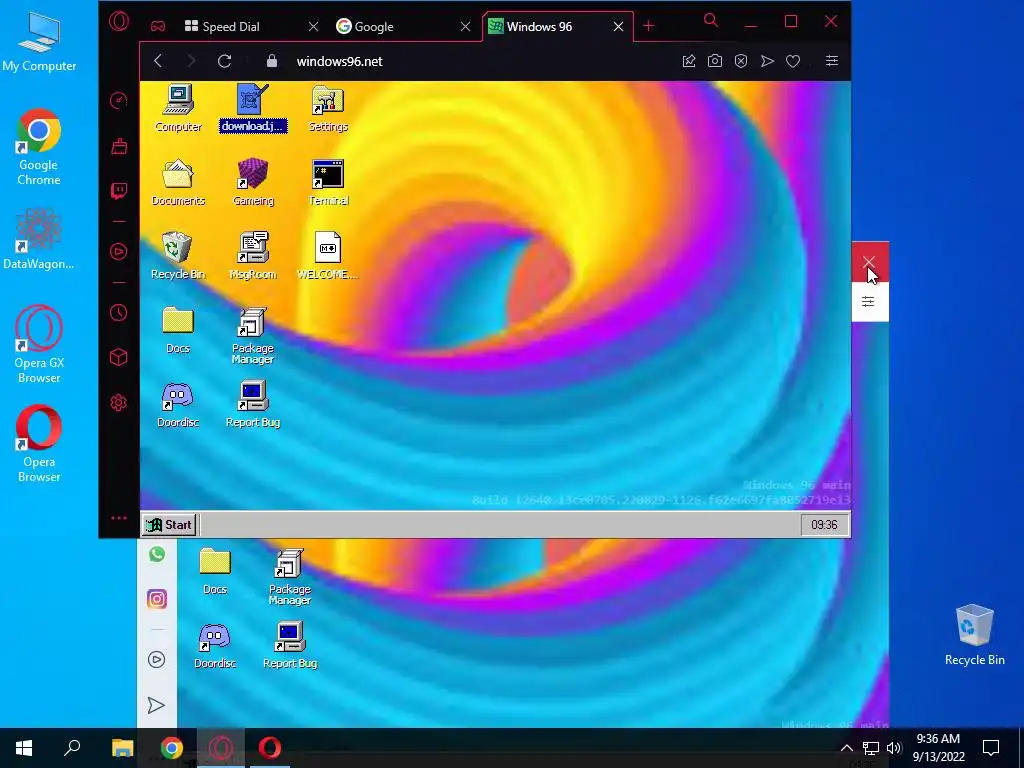Open Windows taskbar search magnifier
Image resolution: width=1024 pixels, height=768 pixels.
pos(72,748)
